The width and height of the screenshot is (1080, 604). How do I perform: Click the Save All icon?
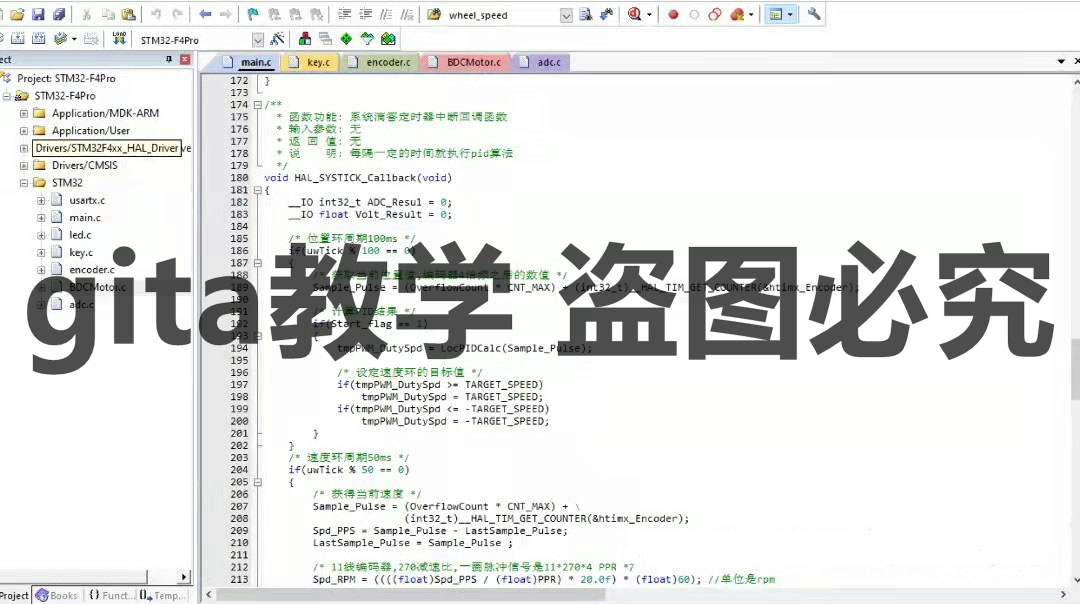tap(59, 14)
